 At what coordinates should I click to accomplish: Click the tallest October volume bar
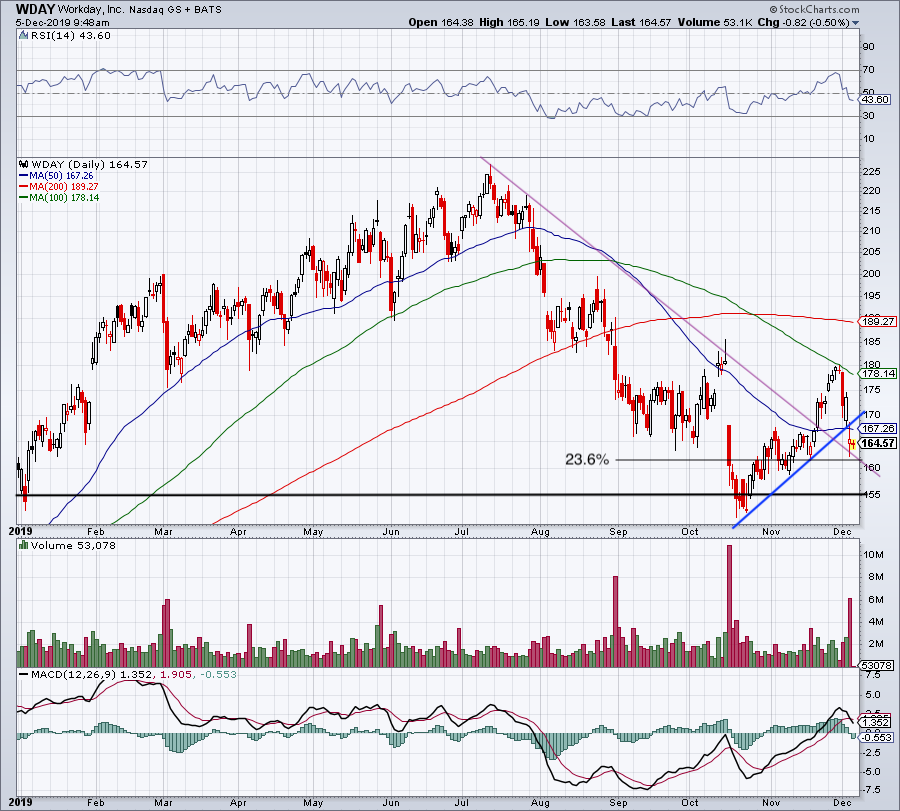tap(730, 606)
